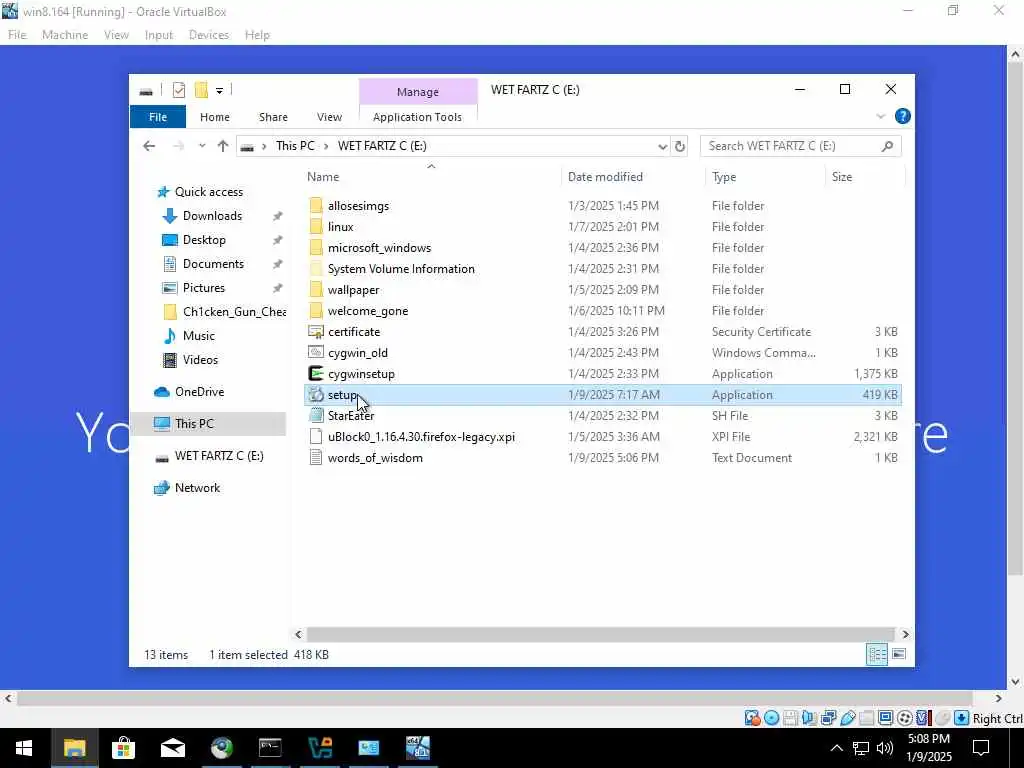Open the Customize Quick Access Toolbar dropdown
1024x768 pixels.
(x=219, y=91)
